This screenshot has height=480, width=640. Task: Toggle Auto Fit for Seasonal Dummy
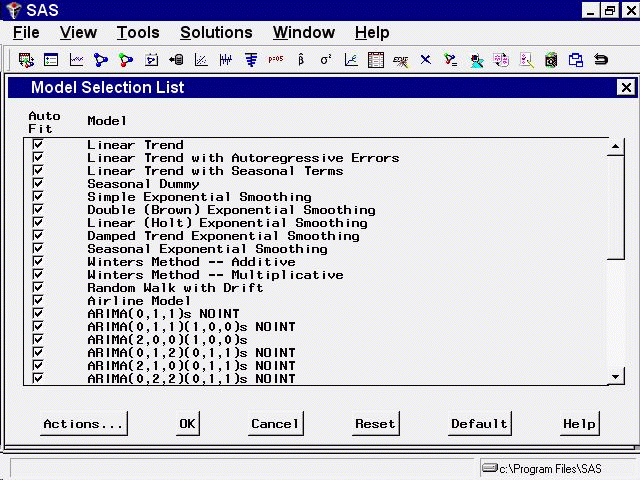[38, 183]
